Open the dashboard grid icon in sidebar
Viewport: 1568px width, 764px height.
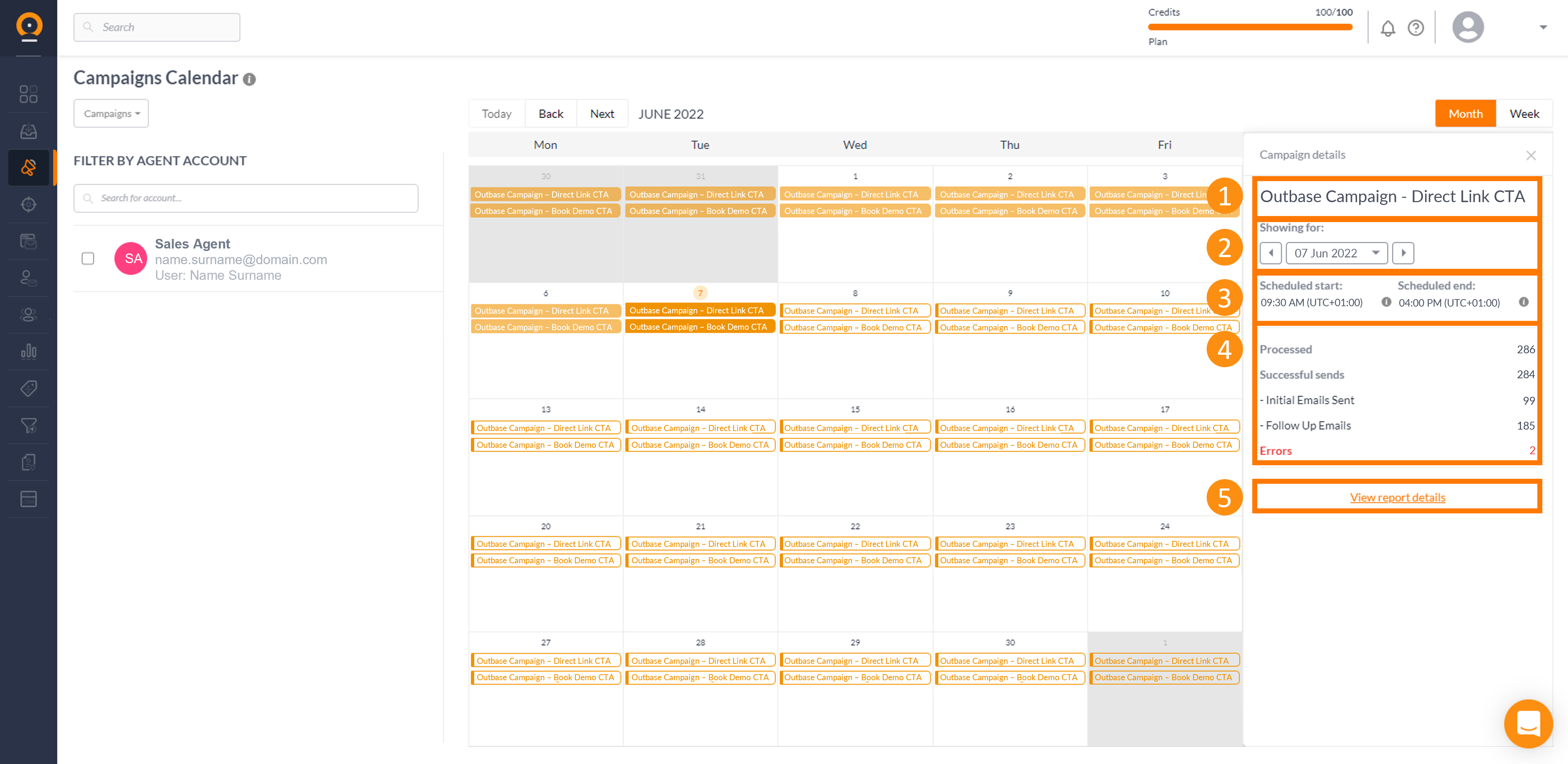(28, 94)
